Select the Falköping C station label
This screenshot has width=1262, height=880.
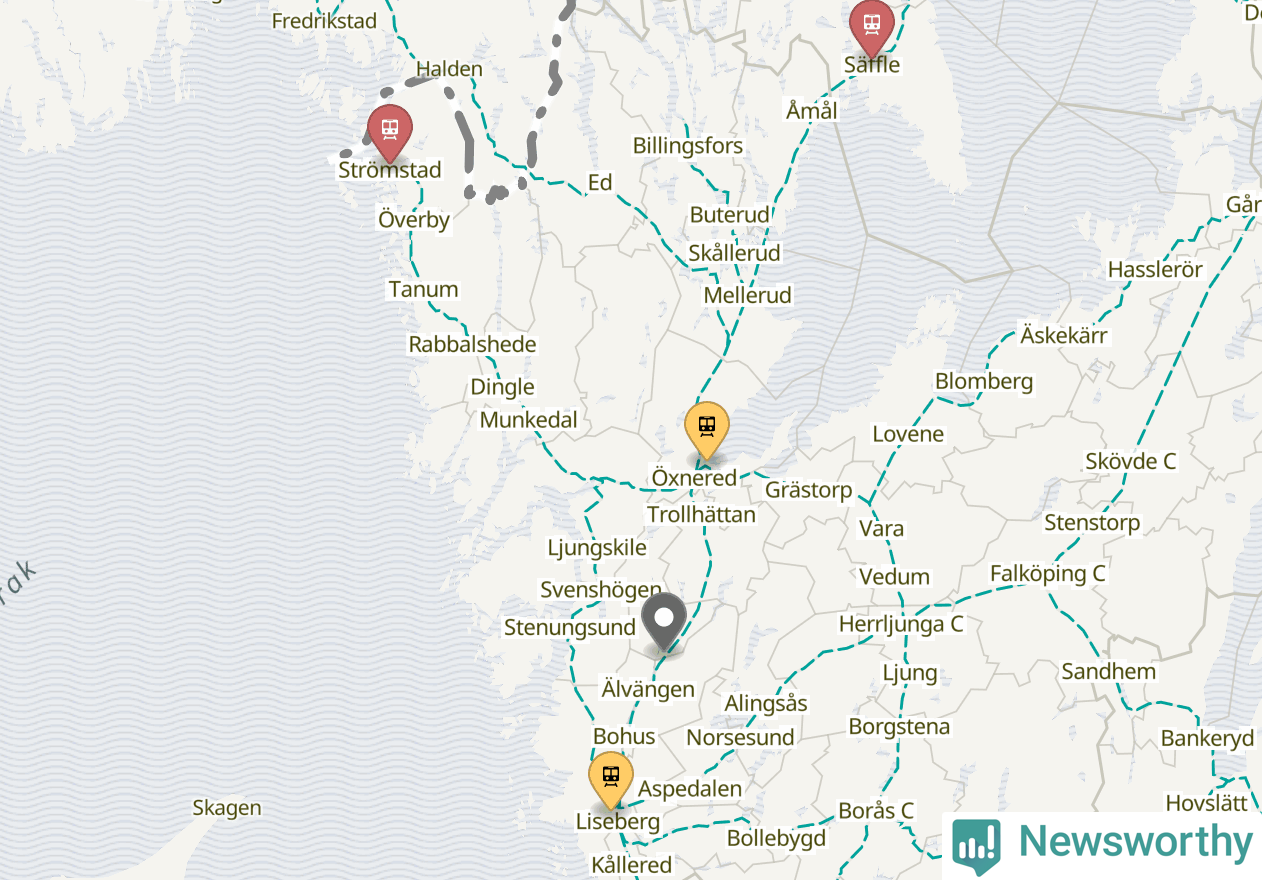[1047, 574]
